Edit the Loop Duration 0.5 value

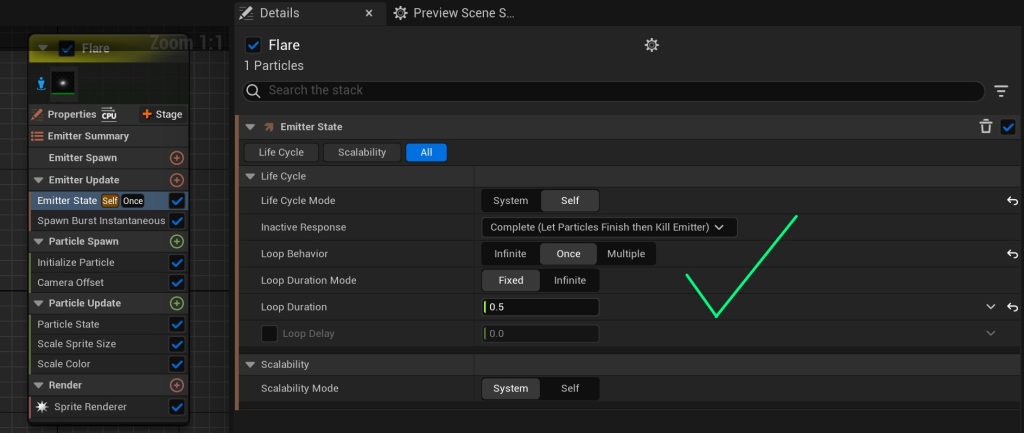coord(540,307)
